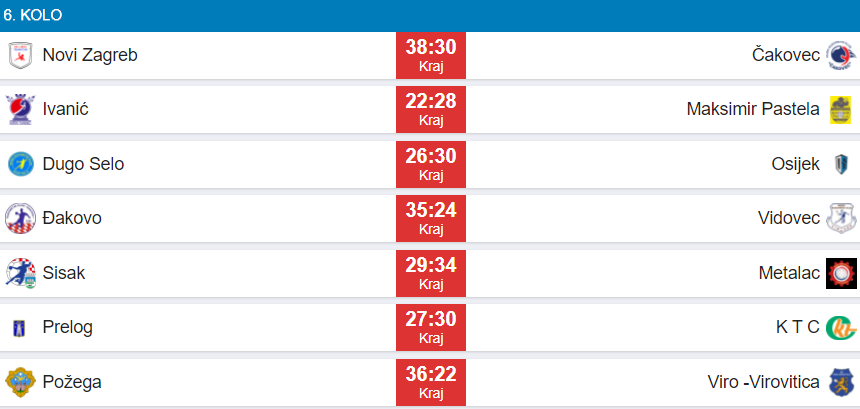Click the Ivanić team logo
Image resolution: width=860 pixels, height=409 pixels.
pyautogui.click(x=20, y=110)
